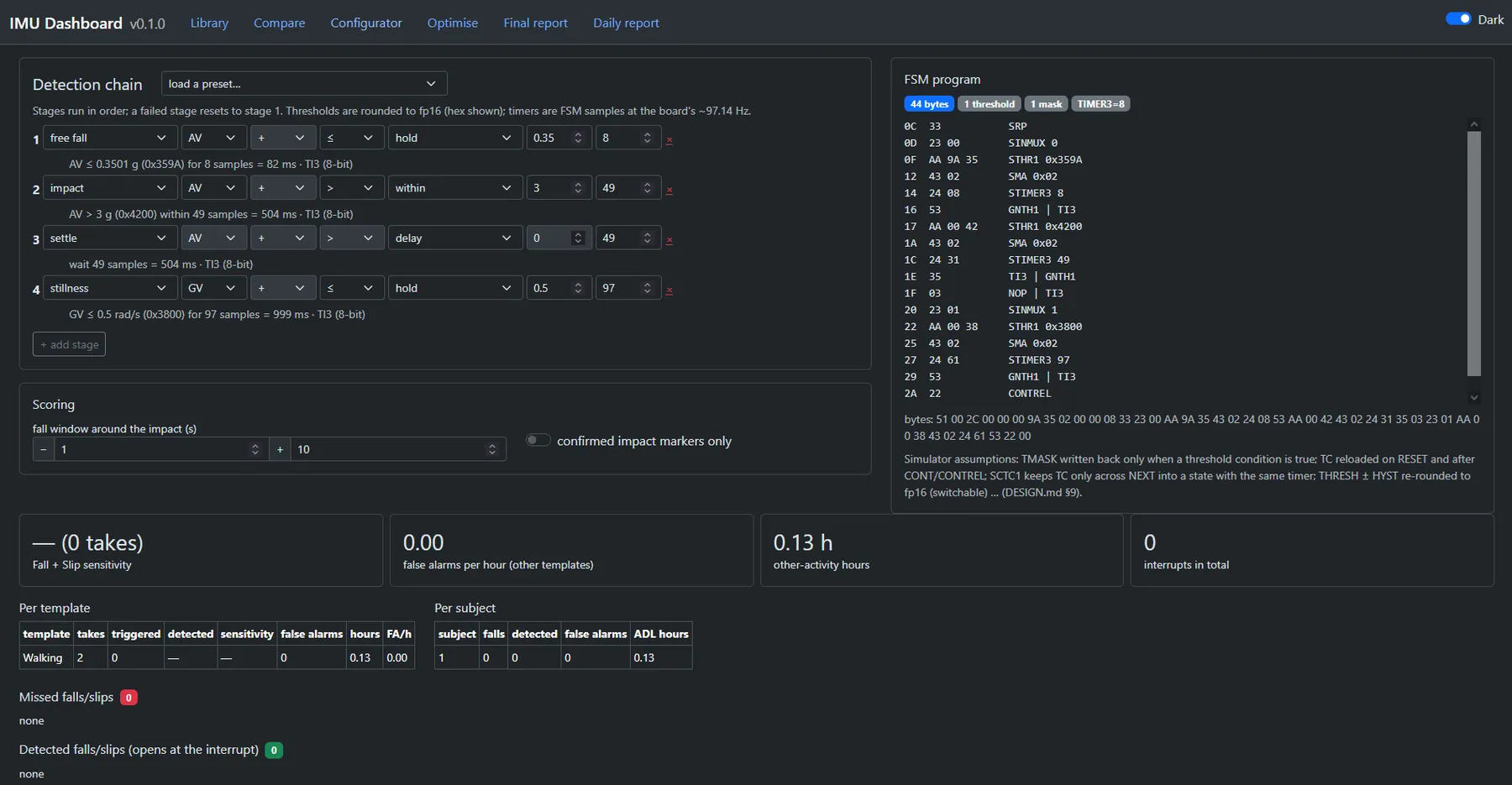Click the 1 threshold badge
This screenshot has width=1512, height=785.
[990, 104]
